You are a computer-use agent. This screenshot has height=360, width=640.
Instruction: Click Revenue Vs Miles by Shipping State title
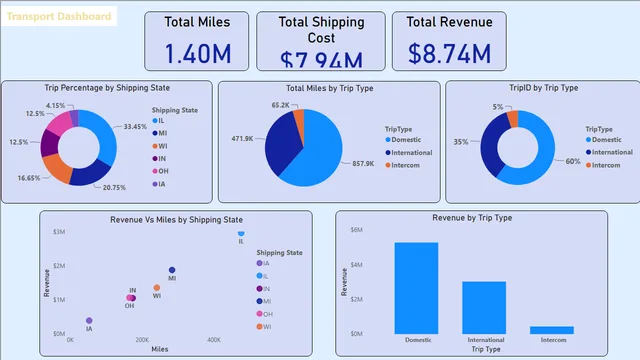[176, 220]
